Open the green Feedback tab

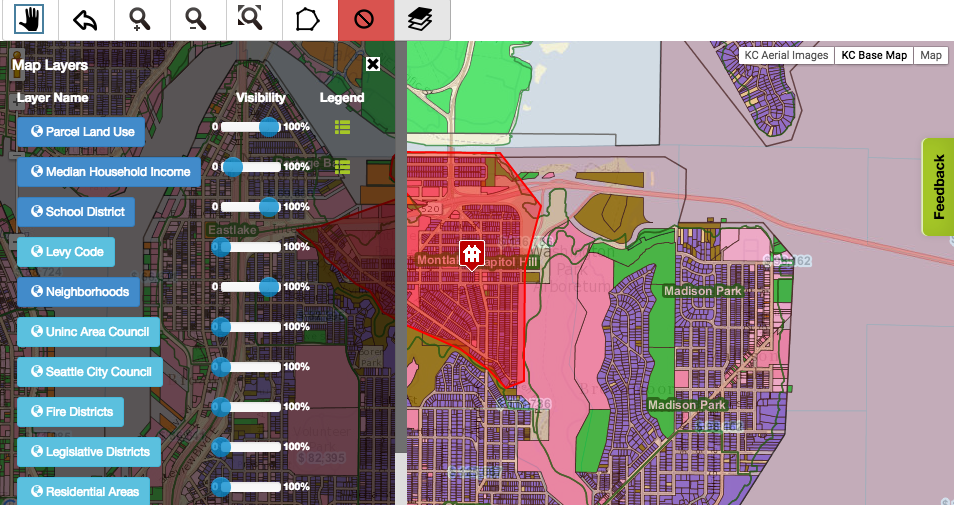tap(938, 187)
